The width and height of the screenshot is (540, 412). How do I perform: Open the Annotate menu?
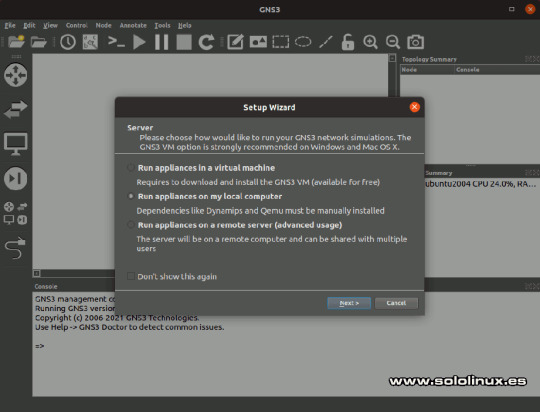[133, 25]
